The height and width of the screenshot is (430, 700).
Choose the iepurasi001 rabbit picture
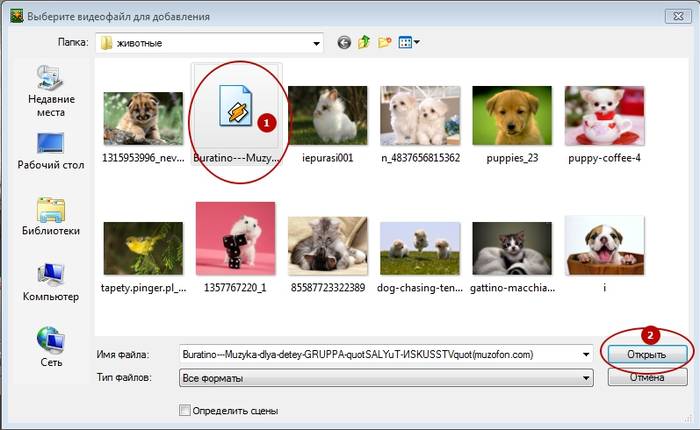point(329,116)
